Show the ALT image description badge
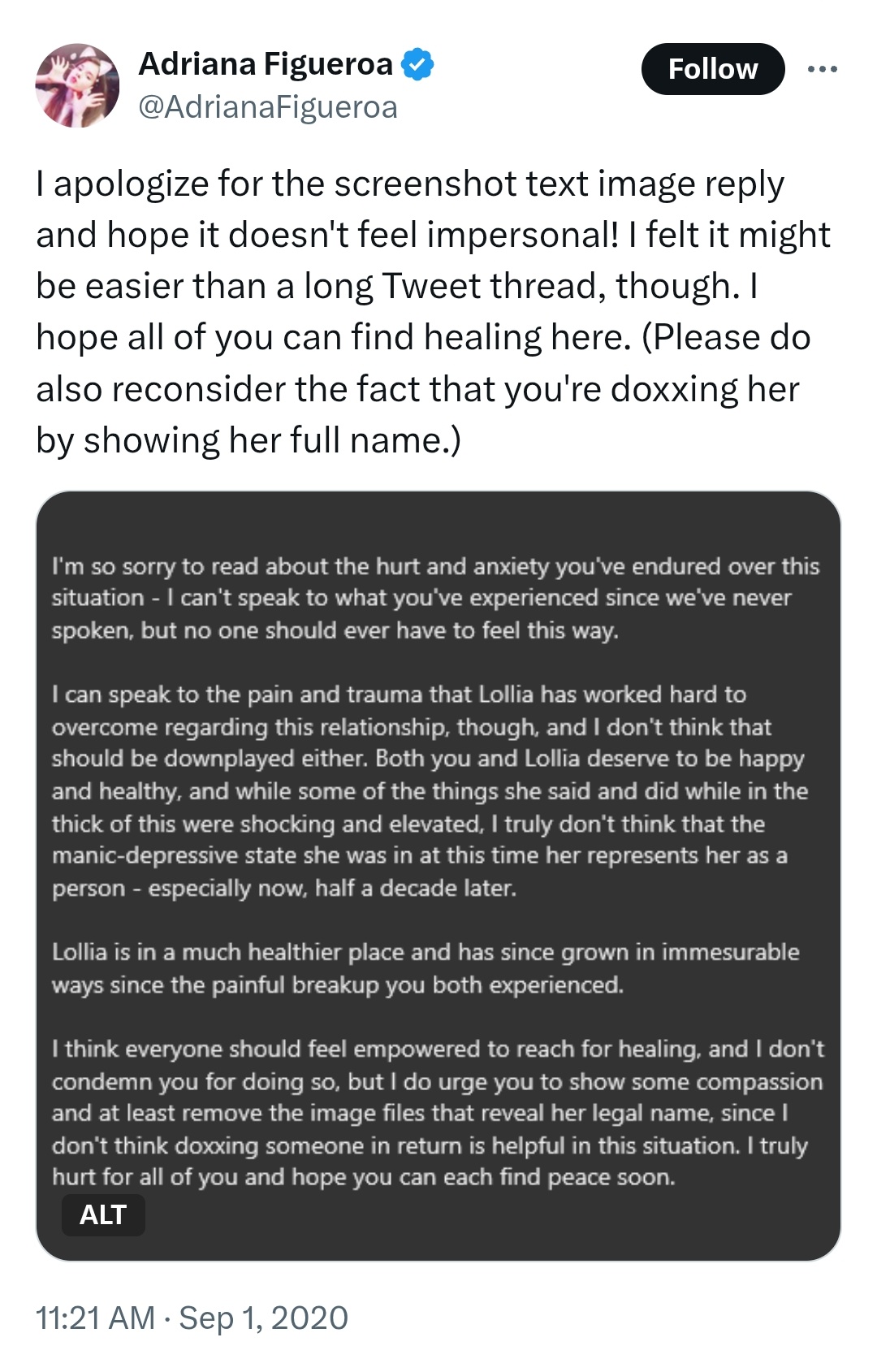Viewport: 877px width, 1372px height. click(x=103, y=1214)
